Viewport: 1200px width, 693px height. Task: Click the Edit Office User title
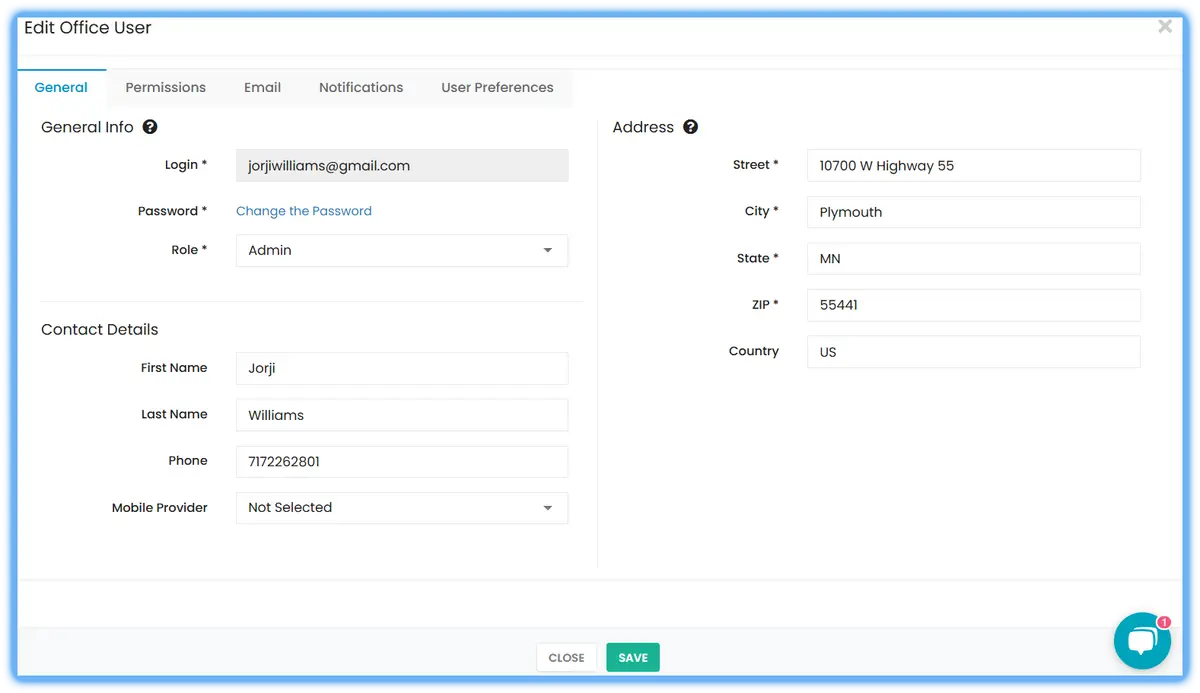point(88,28)
